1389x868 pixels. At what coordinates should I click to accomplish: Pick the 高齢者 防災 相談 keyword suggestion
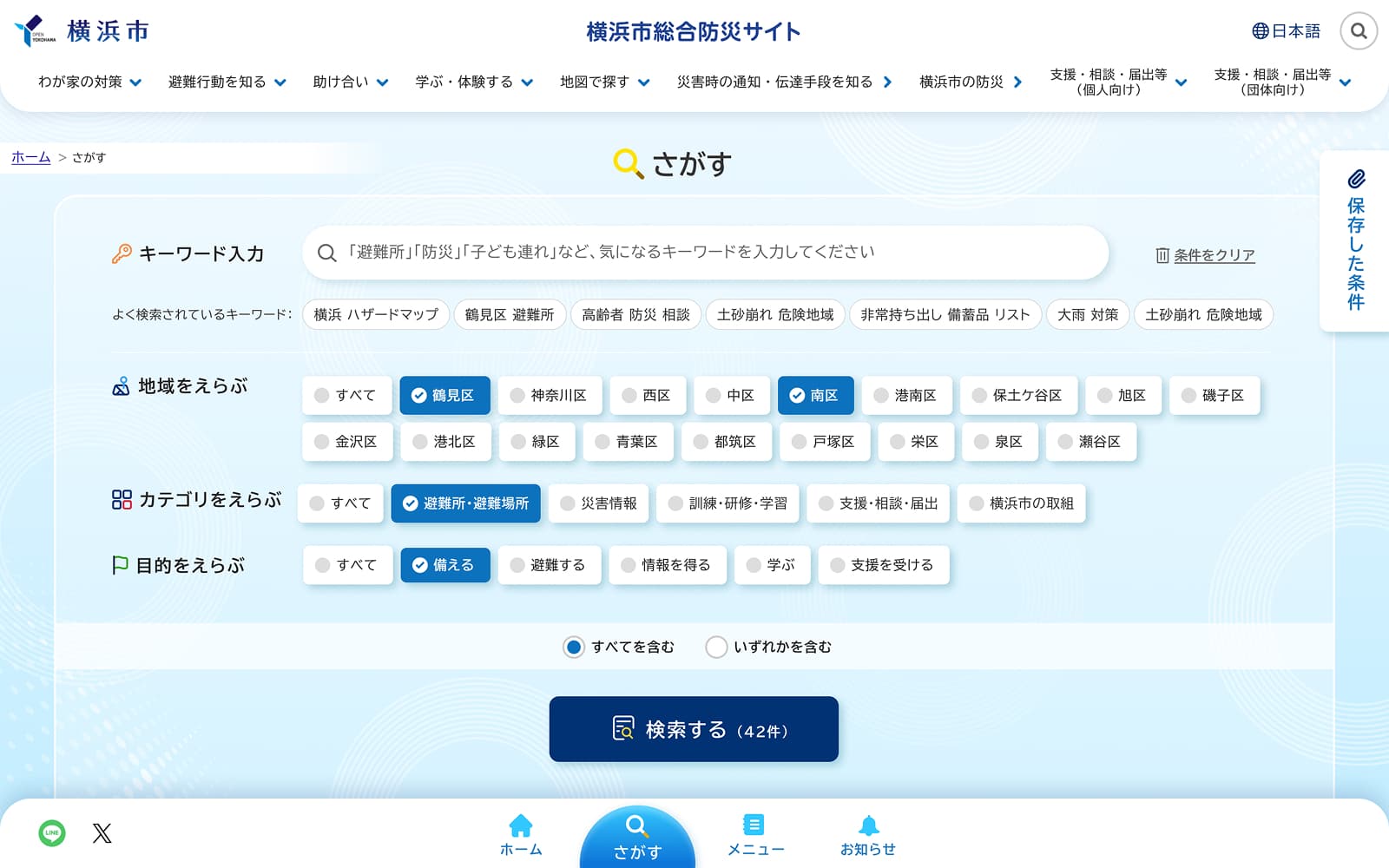(x=635, y=314)
